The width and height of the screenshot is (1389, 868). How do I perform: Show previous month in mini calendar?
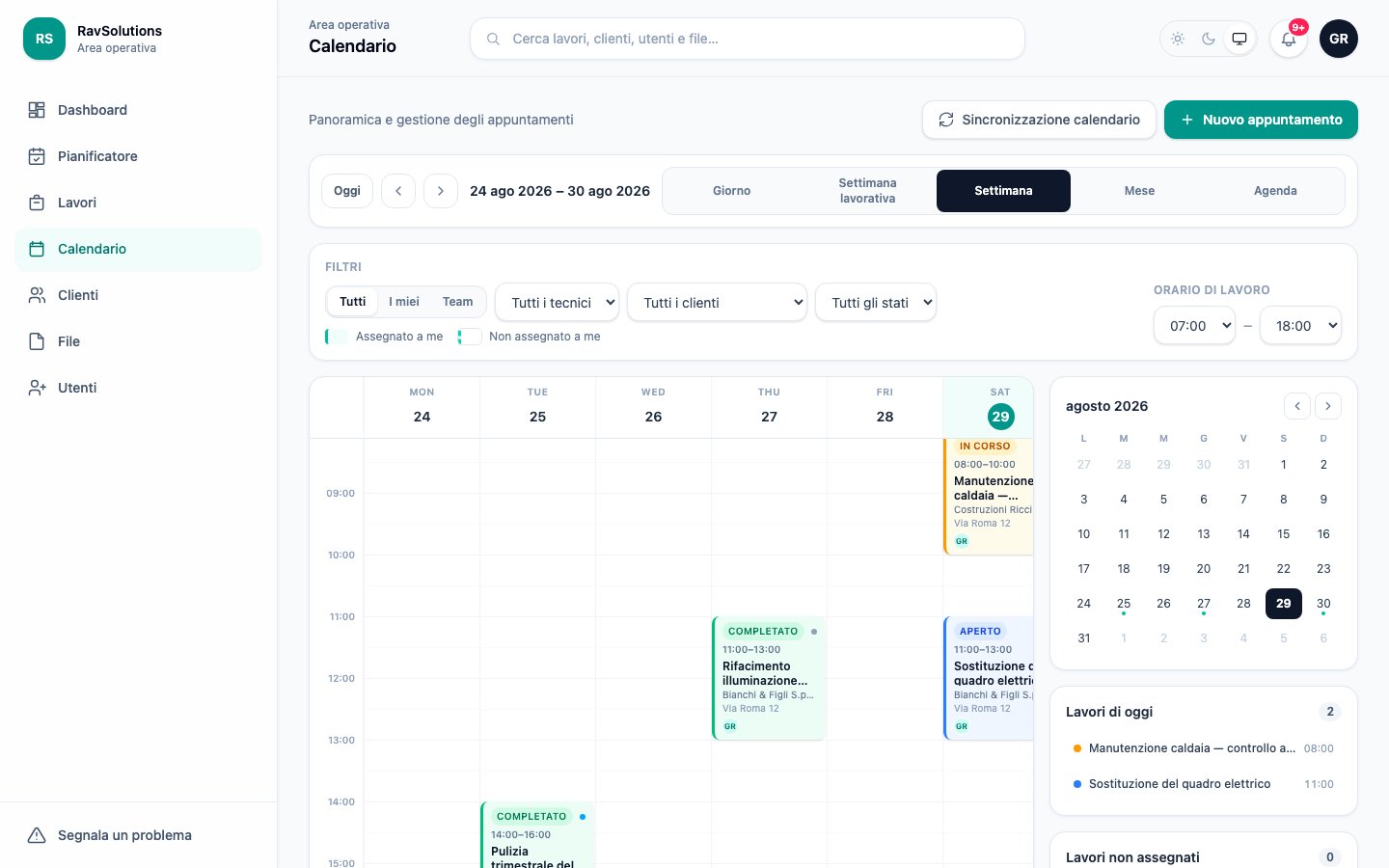point(1297,406)
